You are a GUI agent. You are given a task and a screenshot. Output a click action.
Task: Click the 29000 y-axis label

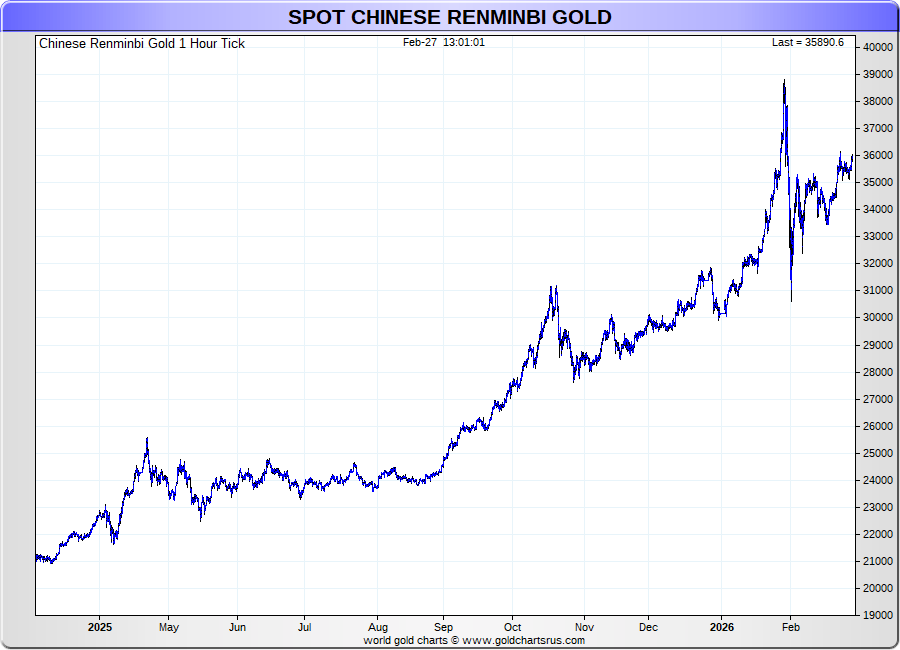pos(878,345)
